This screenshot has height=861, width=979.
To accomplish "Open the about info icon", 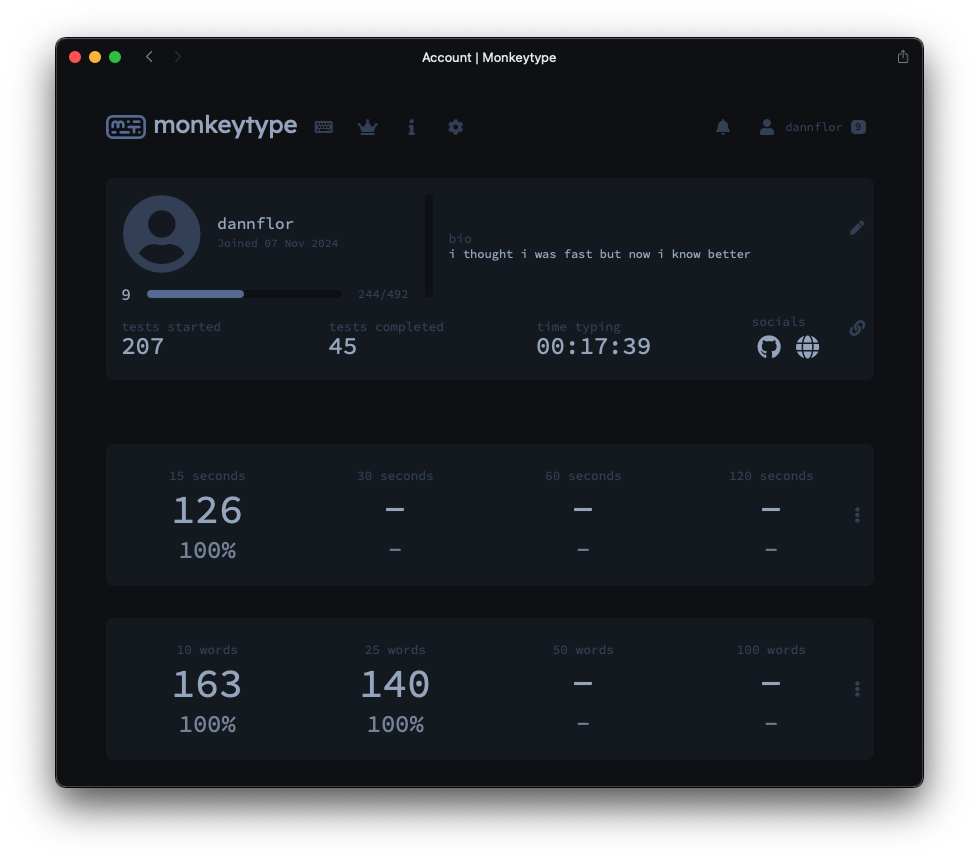I will 411,127.
